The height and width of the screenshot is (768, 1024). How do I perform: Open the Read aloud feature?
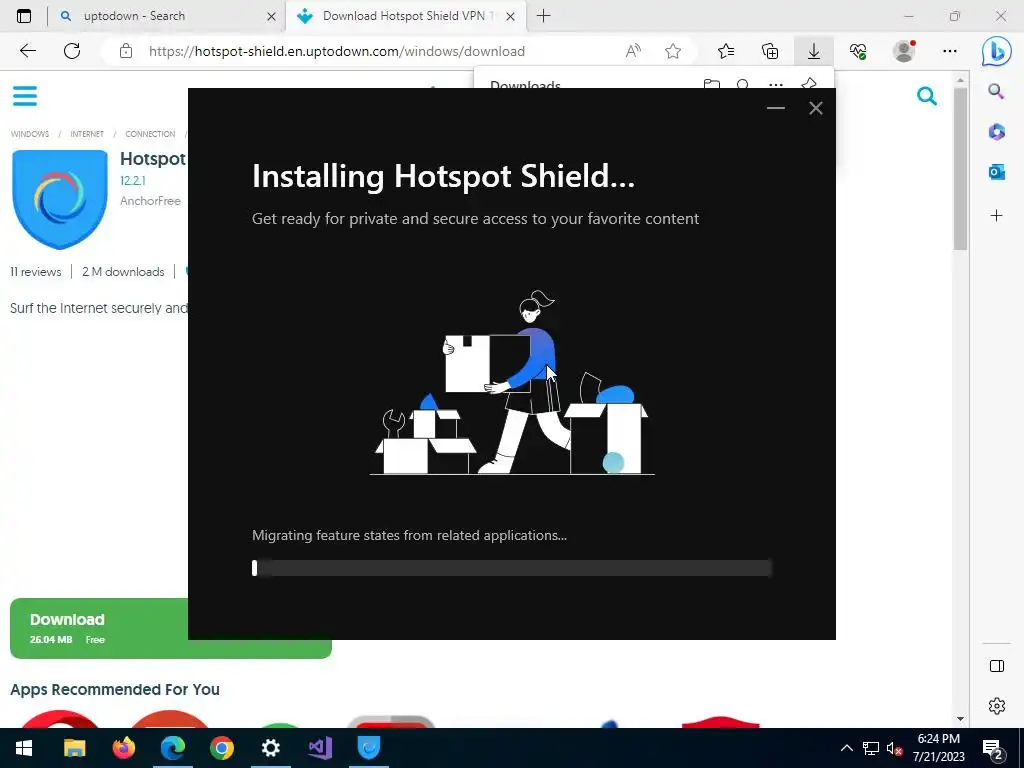(633, 51)
